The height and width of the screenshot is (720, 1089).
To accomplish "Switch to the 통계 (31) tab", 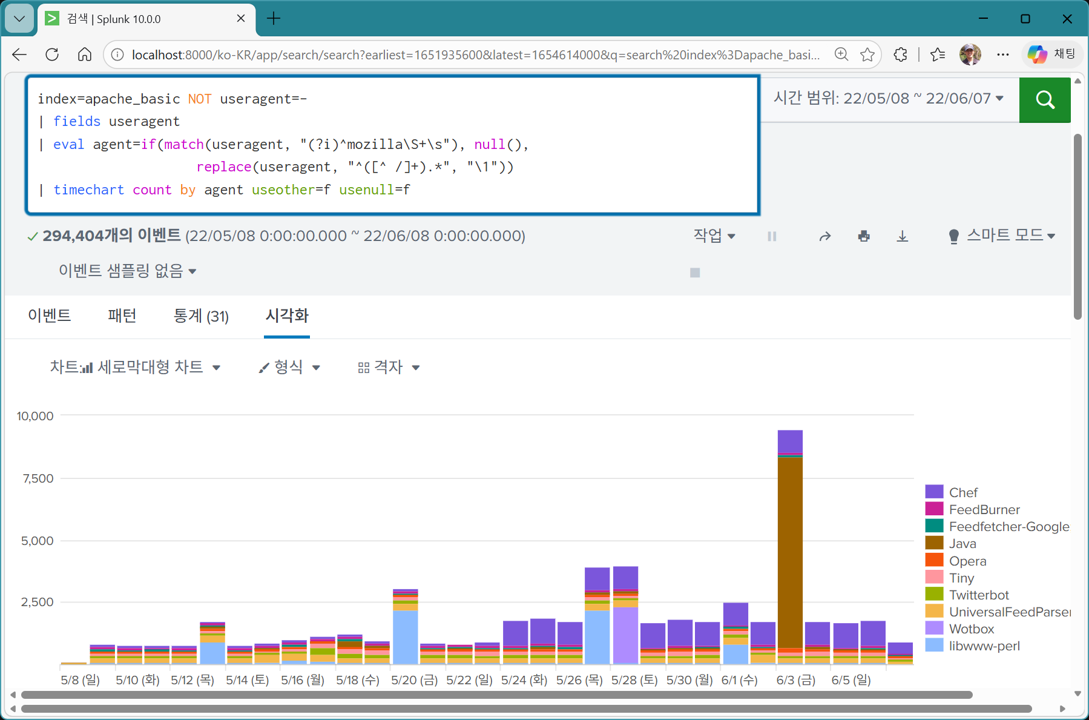I will pyautogui.click(x=201, y=316).
